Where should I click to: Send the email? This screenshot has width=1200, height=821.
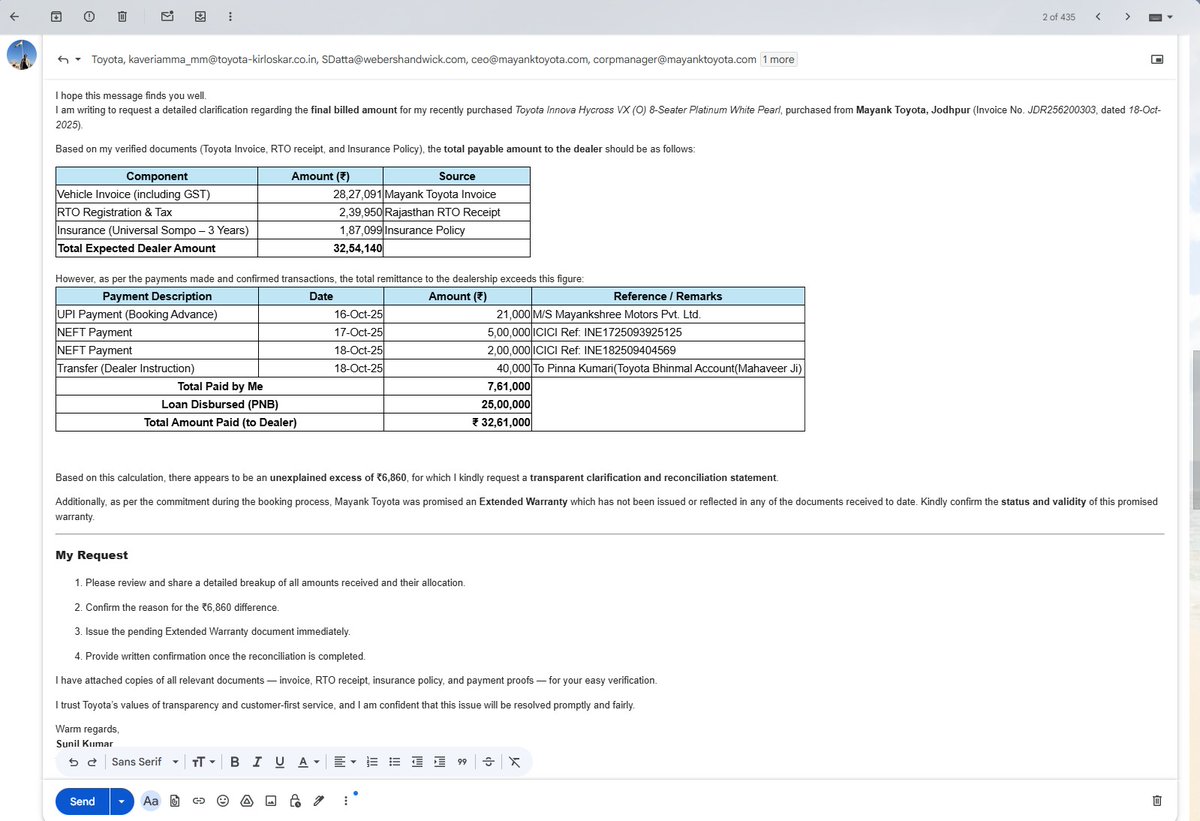tap(82, 801)
